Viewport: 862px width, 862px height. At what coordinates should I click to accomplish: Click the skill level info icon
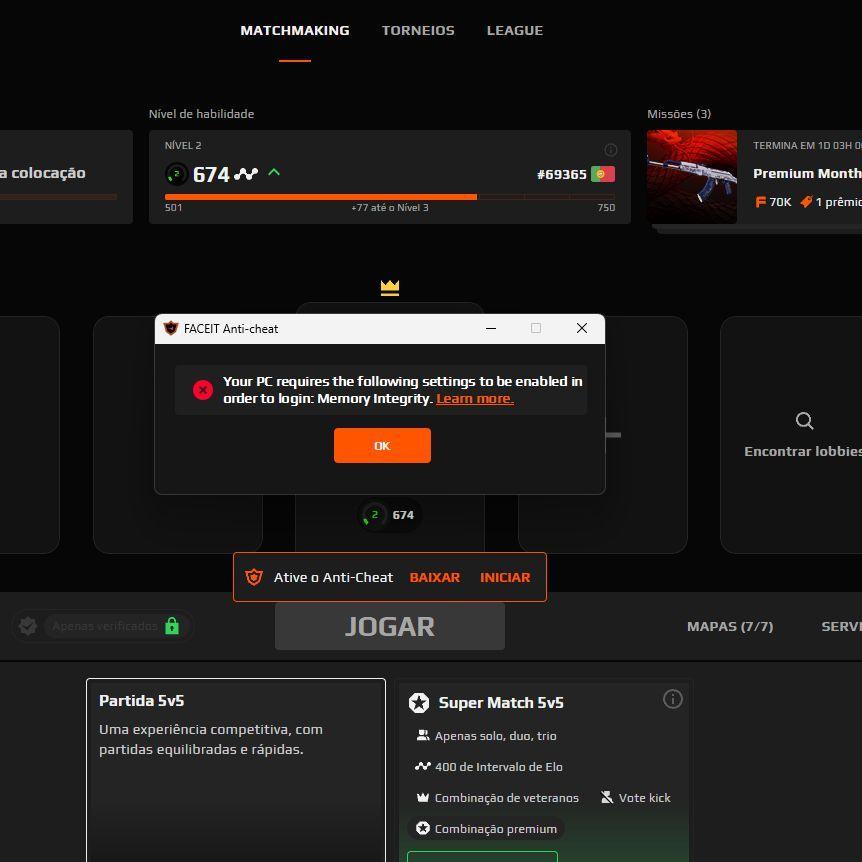click(610, 150)
